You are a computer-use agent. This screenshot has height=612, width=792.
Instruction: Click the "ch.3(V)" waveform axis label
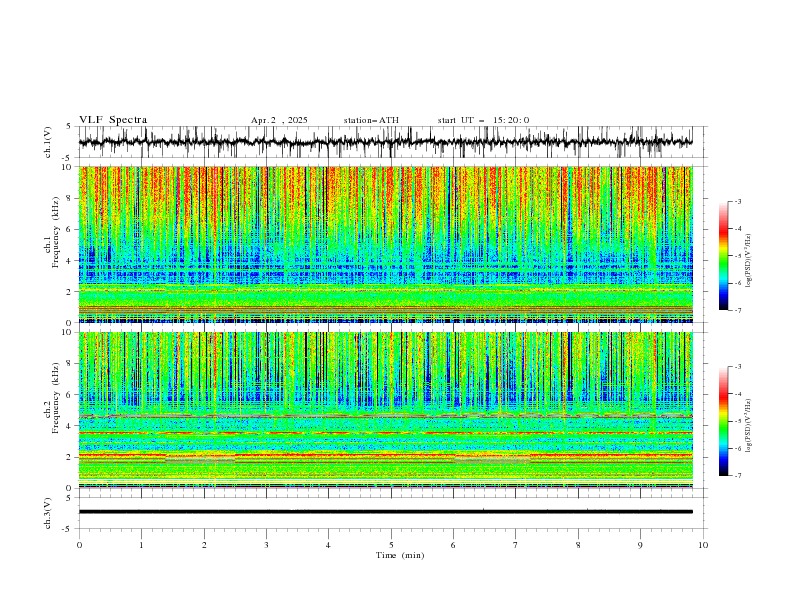(48, 513)
